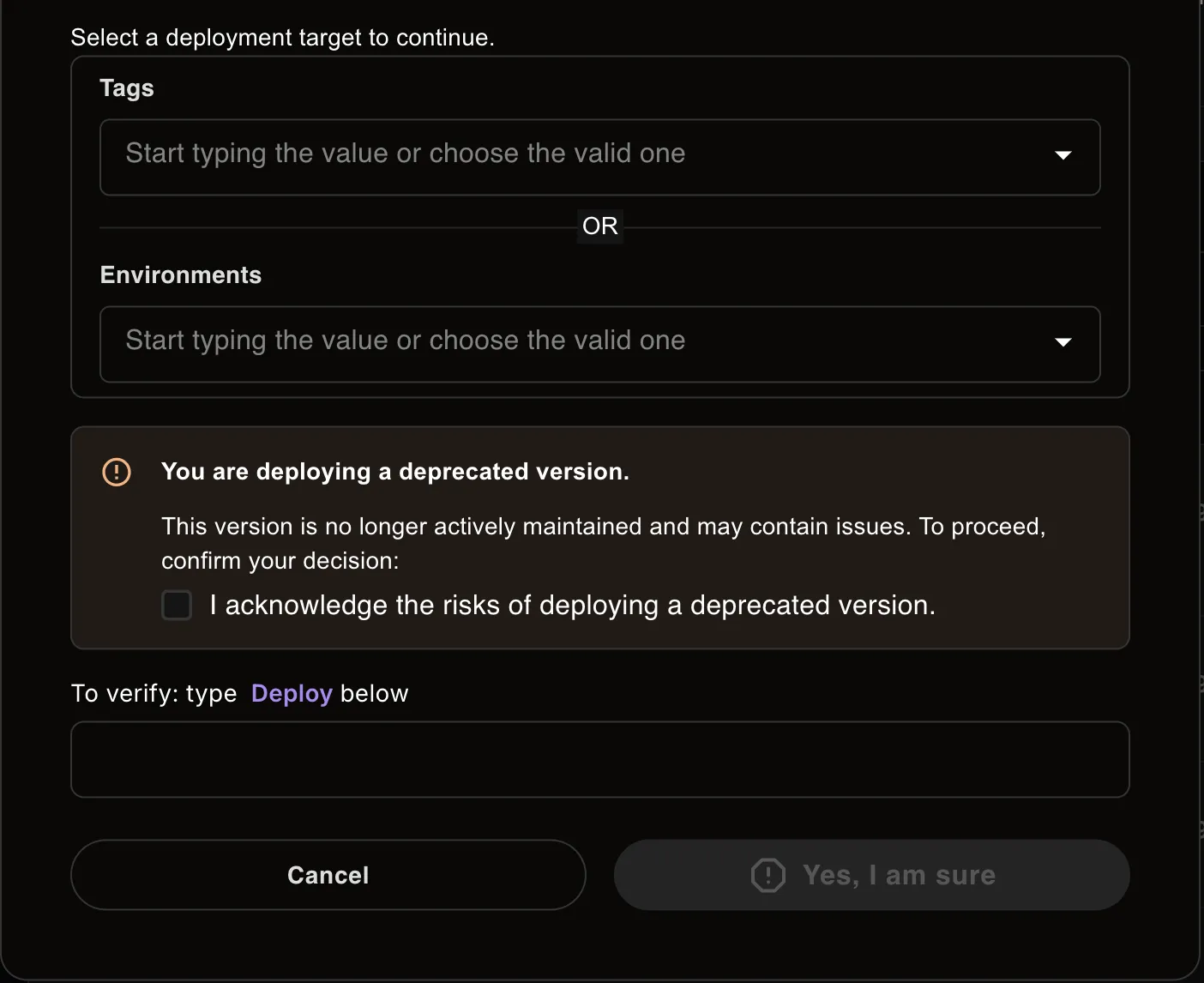The image size is (1204, 983).
Task: Click the exclamation icon beside the deprecation notice
Action: (x=117, y=472)
